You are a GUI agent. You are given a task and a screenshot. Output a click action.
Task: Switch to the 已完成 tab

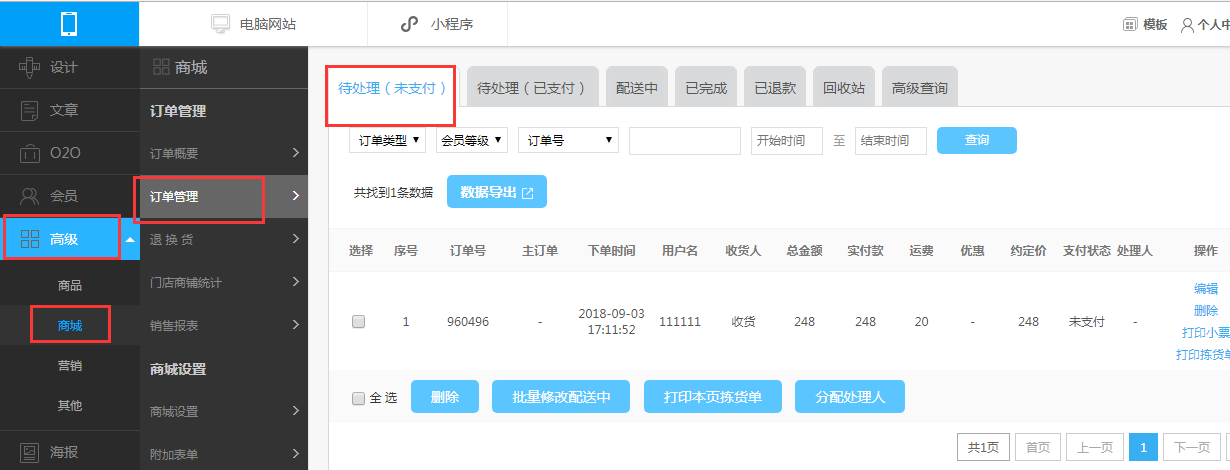tap(706, 88)
